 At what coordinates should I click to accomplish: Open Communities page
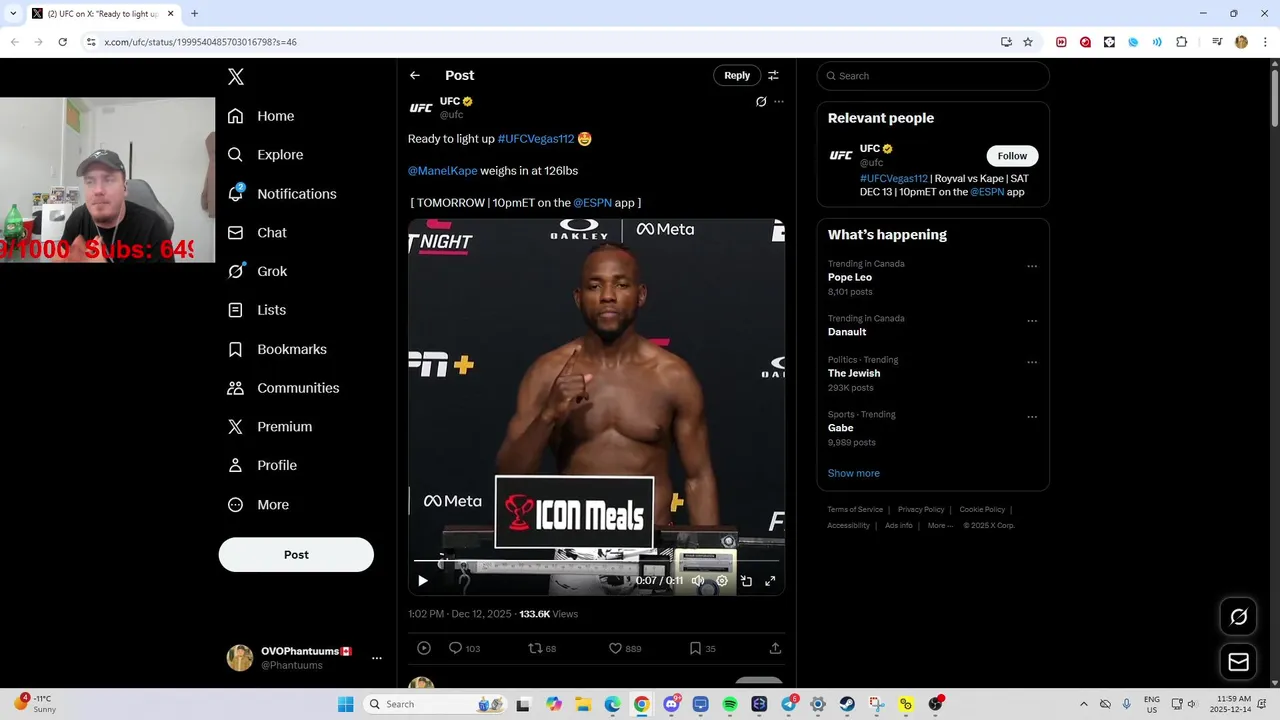(x=283, y=388)
